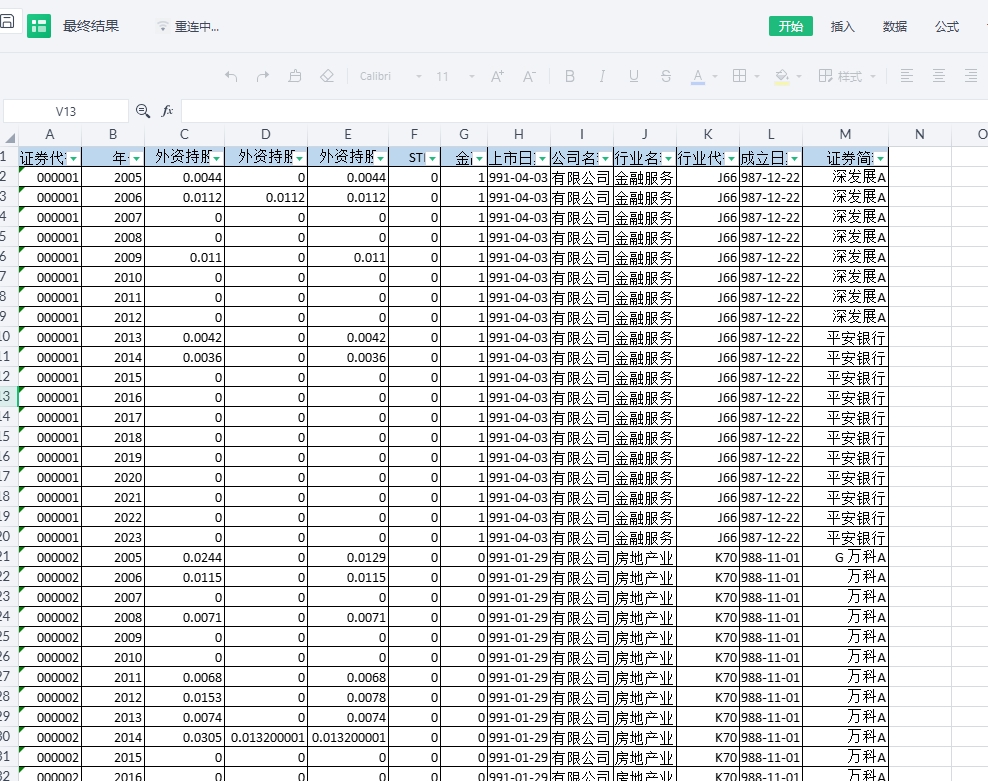Open filter dropdown for 上市日 column H

(543, 158)
